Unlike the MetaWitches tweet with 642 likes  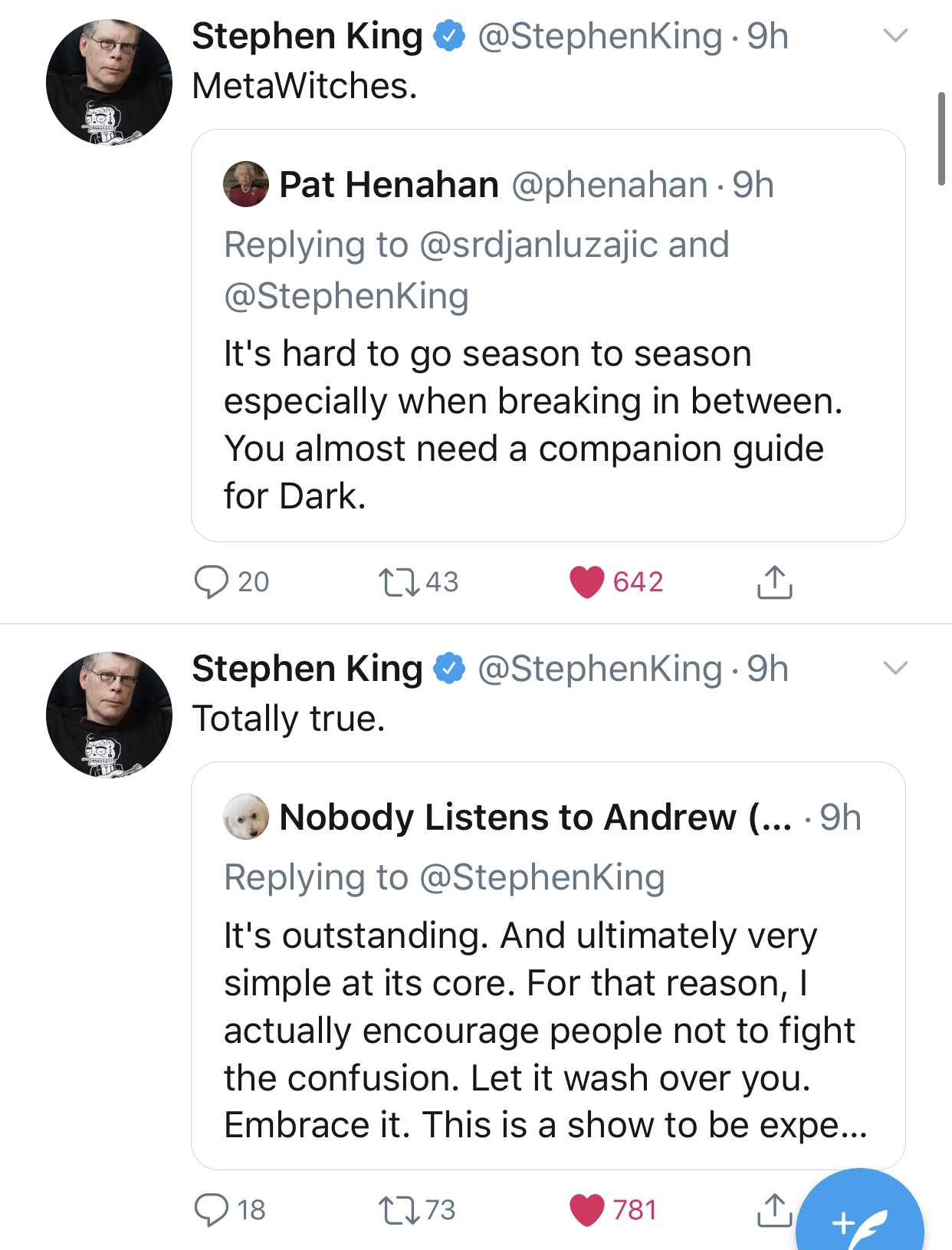616,581
